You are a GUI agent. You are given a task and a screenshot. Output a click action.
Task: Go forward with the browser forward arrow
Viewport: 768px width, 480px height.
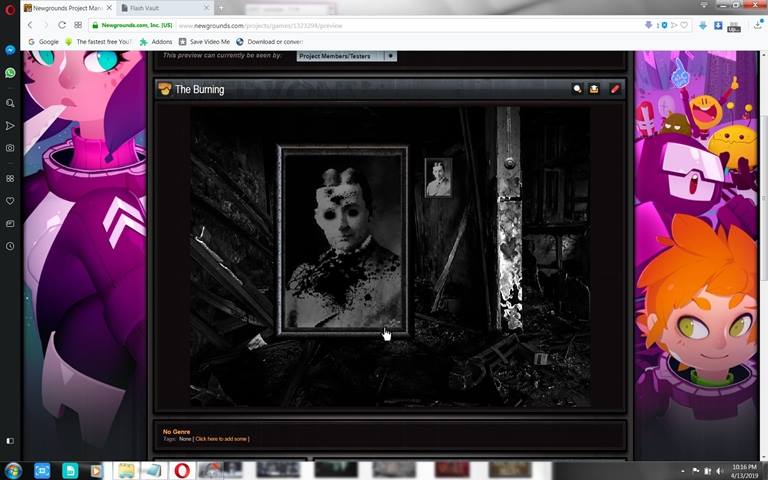46,25
